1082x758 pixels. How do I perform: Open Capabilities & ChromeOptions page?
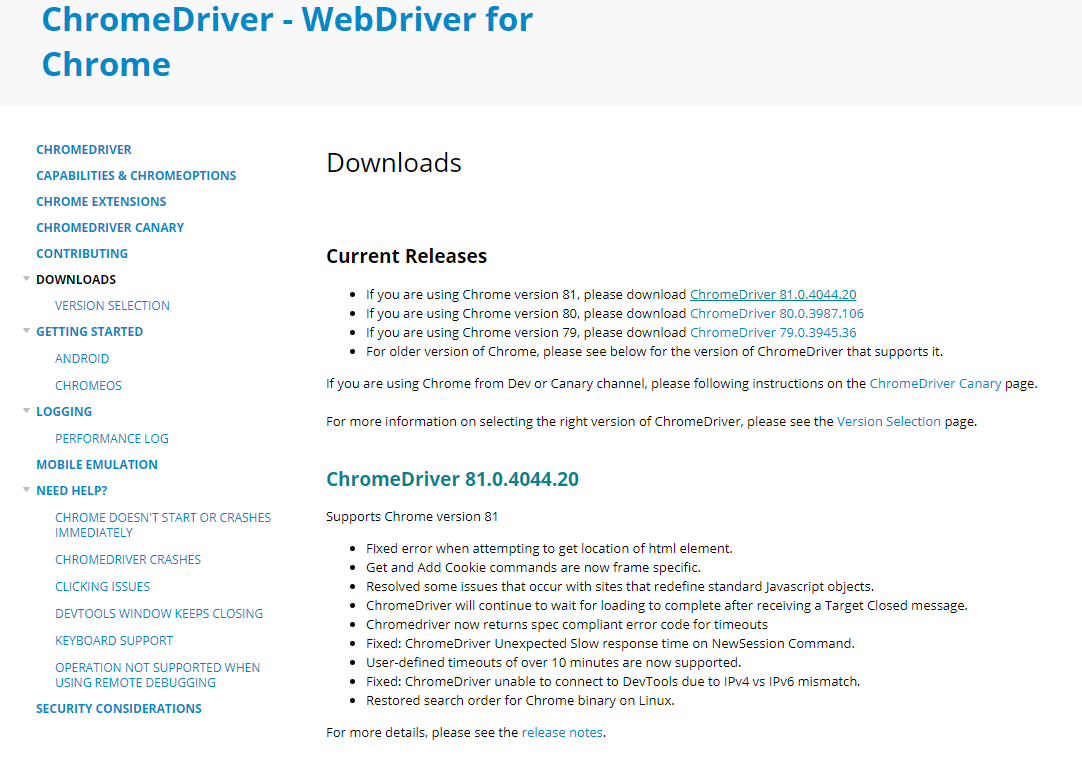pyautogui.click(x=136, y=175)
